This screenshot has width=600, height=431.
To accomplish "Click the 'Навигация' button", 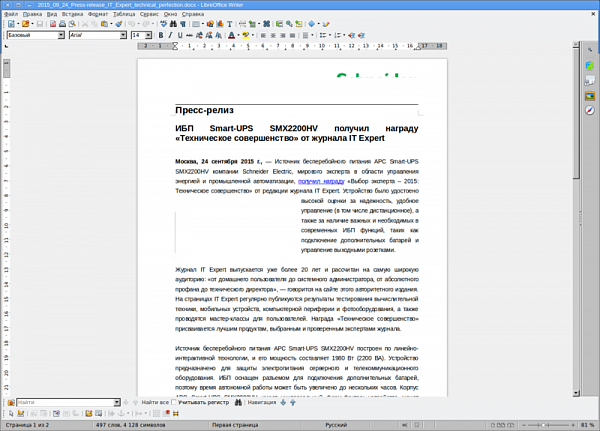I will coord(262,402).
